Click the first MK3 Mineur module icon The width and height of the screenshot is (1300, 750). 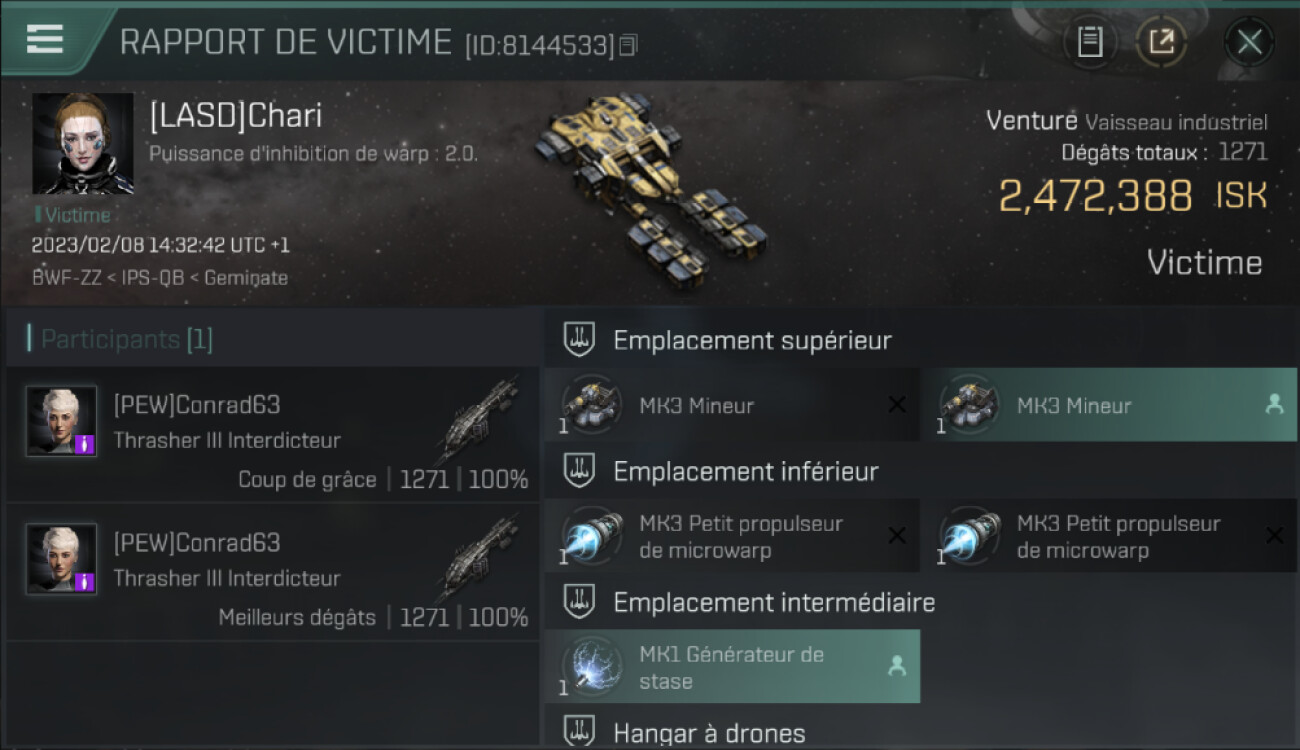[592, 404]
